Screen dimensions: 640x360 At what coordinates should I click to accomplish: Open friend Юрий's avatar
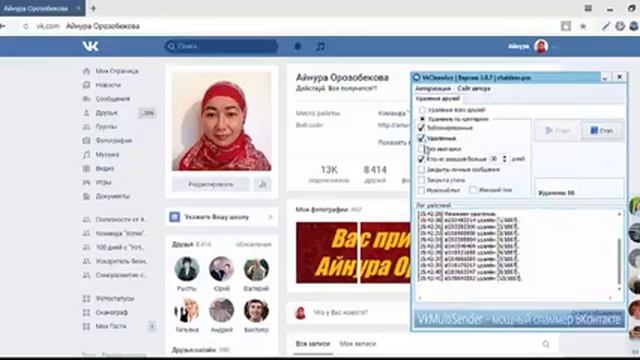click(x=222, y=269)
